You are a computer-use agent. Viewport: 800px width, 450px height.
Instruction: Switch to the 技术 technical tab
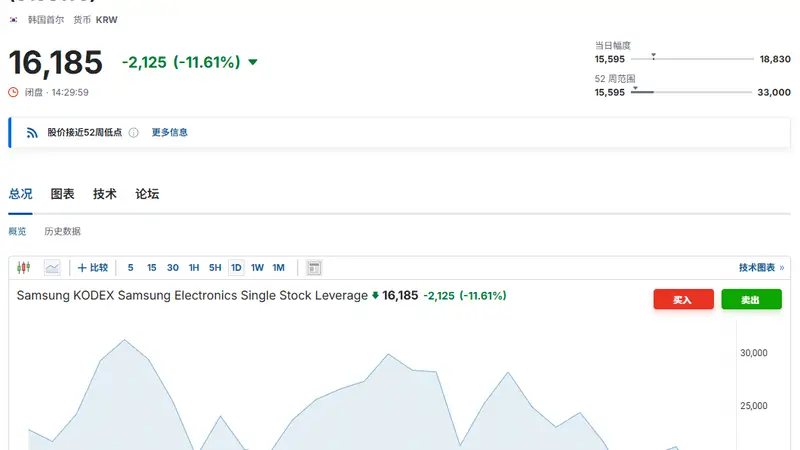[x=105, y=194]
